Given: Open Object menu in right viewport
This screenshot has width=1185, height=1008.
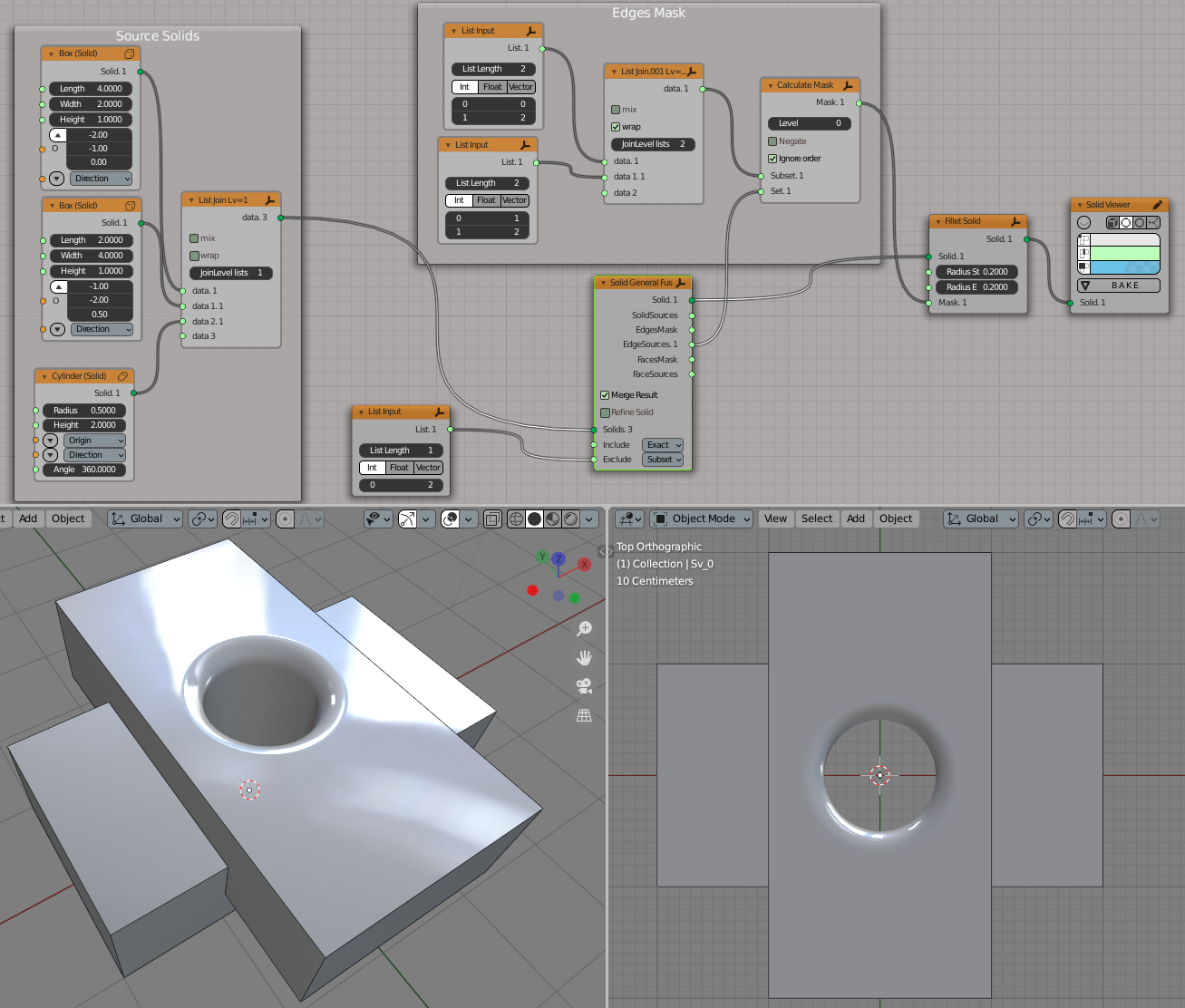Looking at the screenshot, I should (x=896, y=519).
